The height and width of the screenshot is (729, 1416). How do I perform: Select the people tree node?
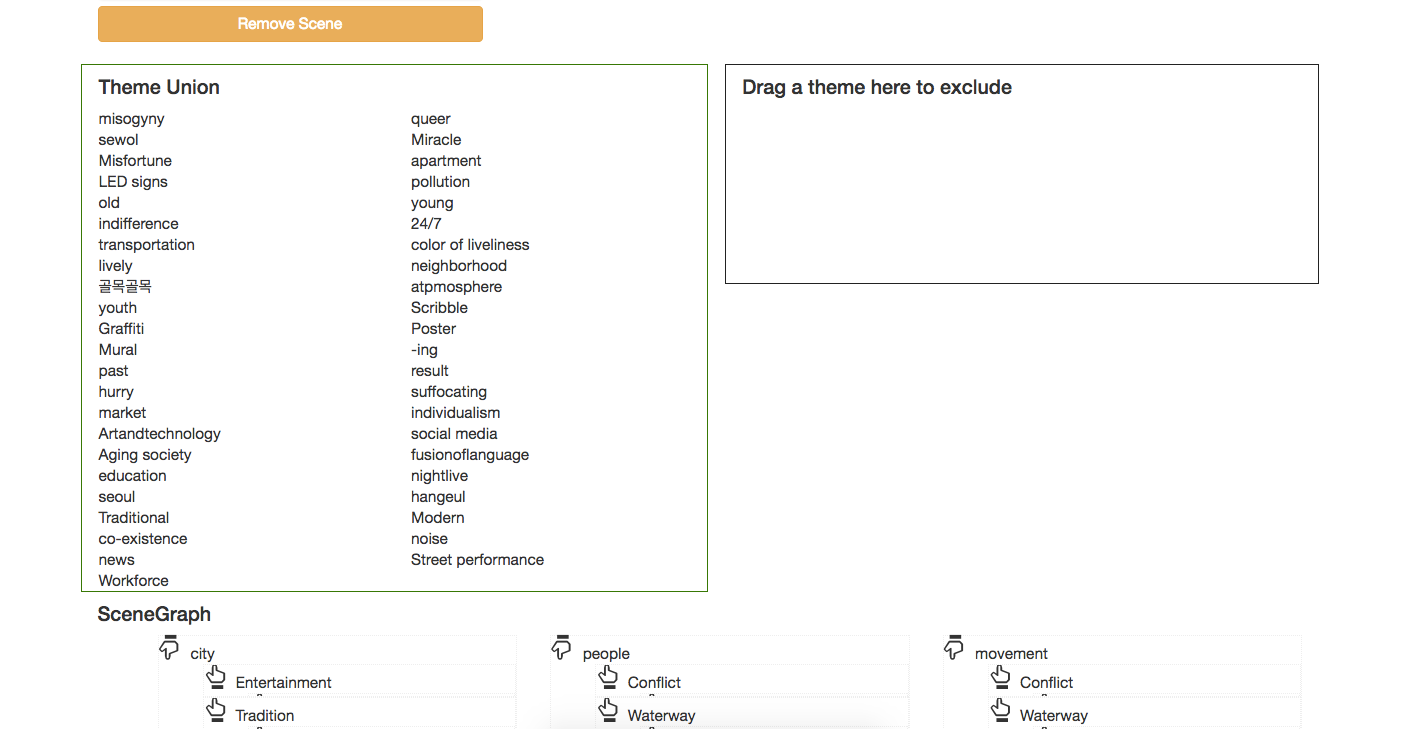click(x=606, y=654)
